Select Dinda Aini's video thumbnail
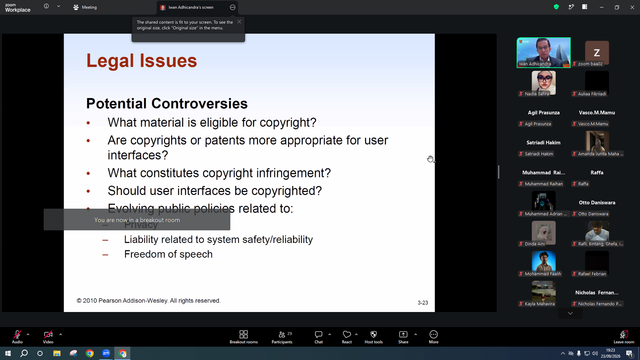Viewport: 640px width, 360px height. pos(543,233)
